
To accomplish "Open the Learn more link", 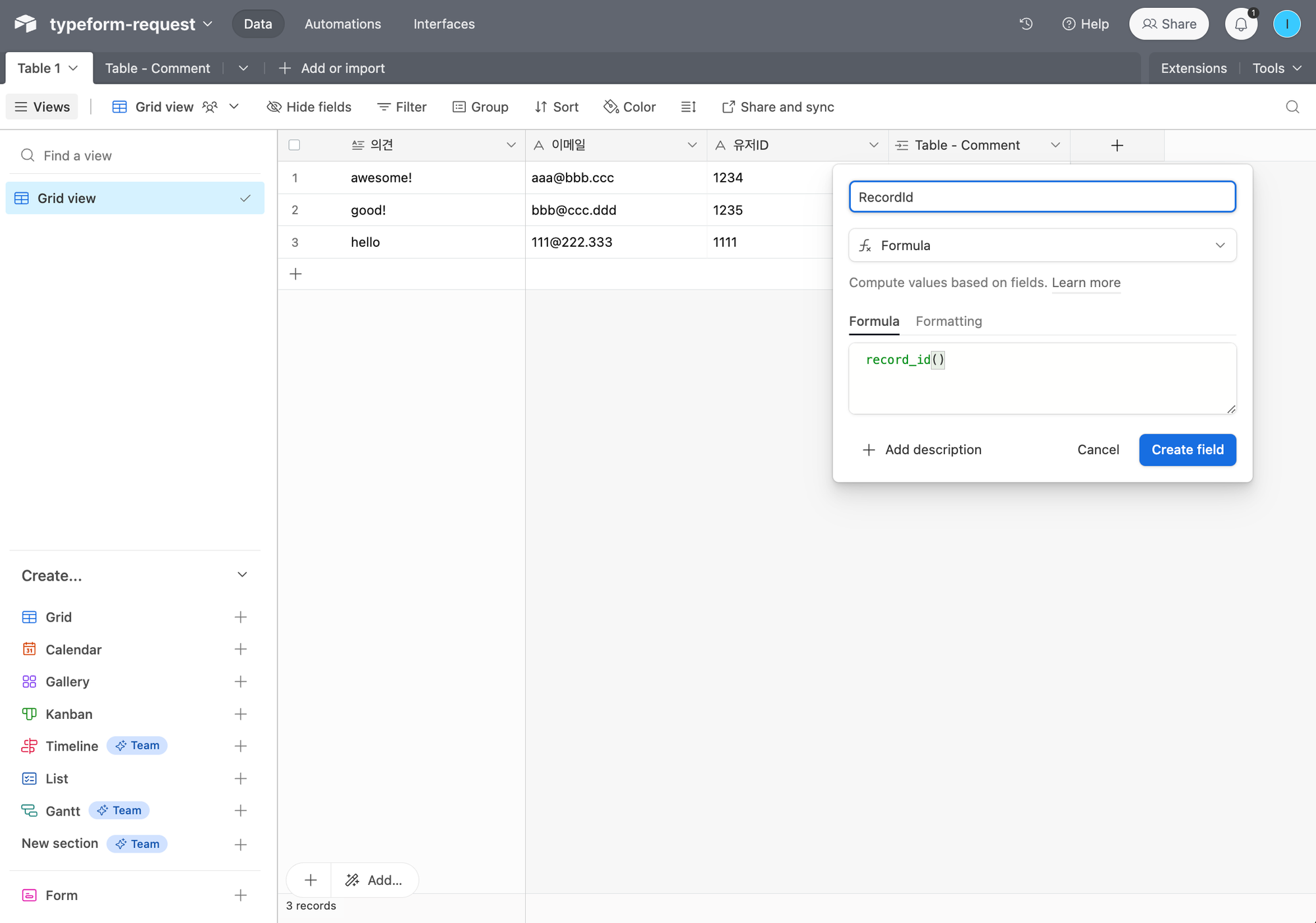I will [x=1086, y=282].
